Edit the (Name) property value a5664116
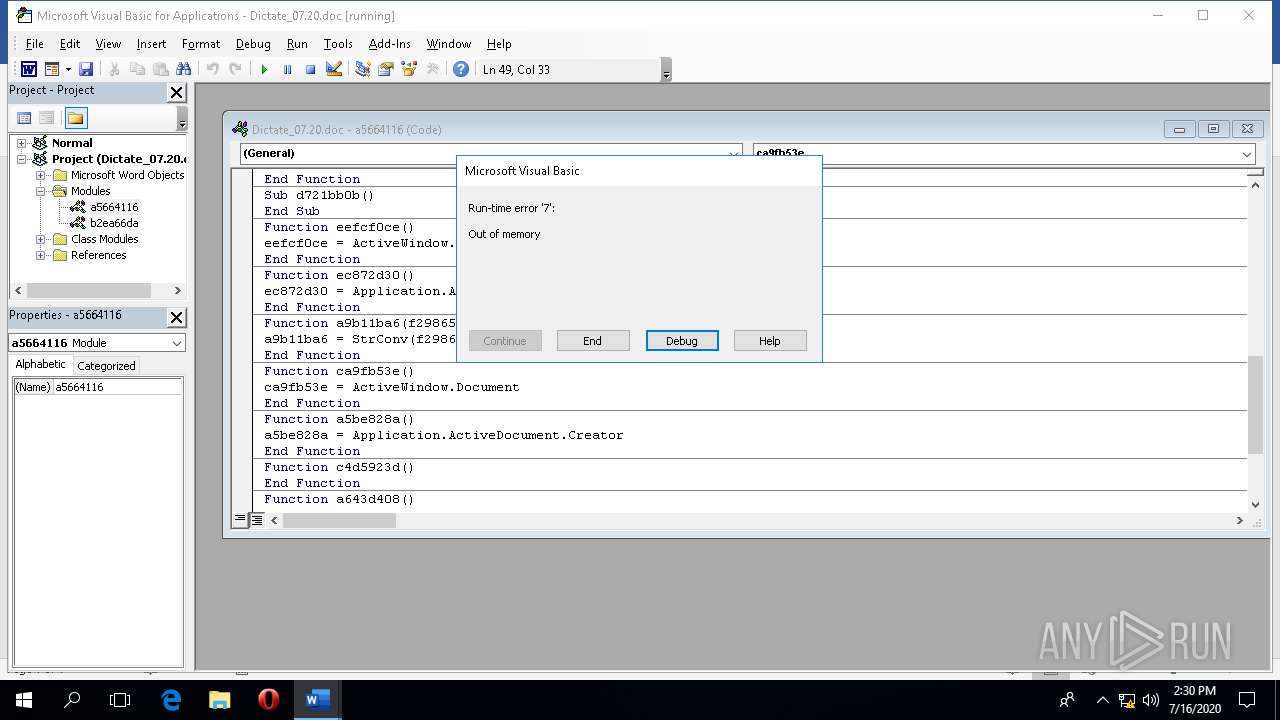 tap(117, 387)
